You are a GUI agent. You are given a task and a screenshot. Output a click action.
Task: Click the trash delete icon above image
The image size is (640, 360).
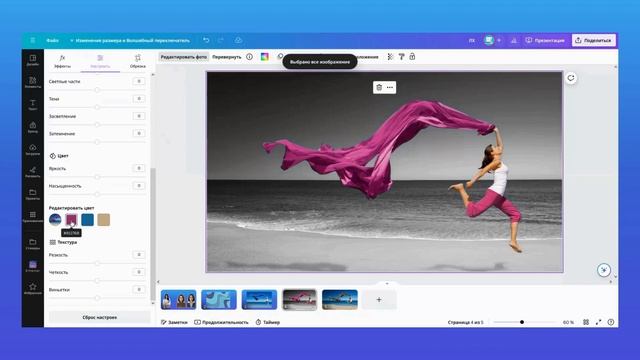(379, 87)
